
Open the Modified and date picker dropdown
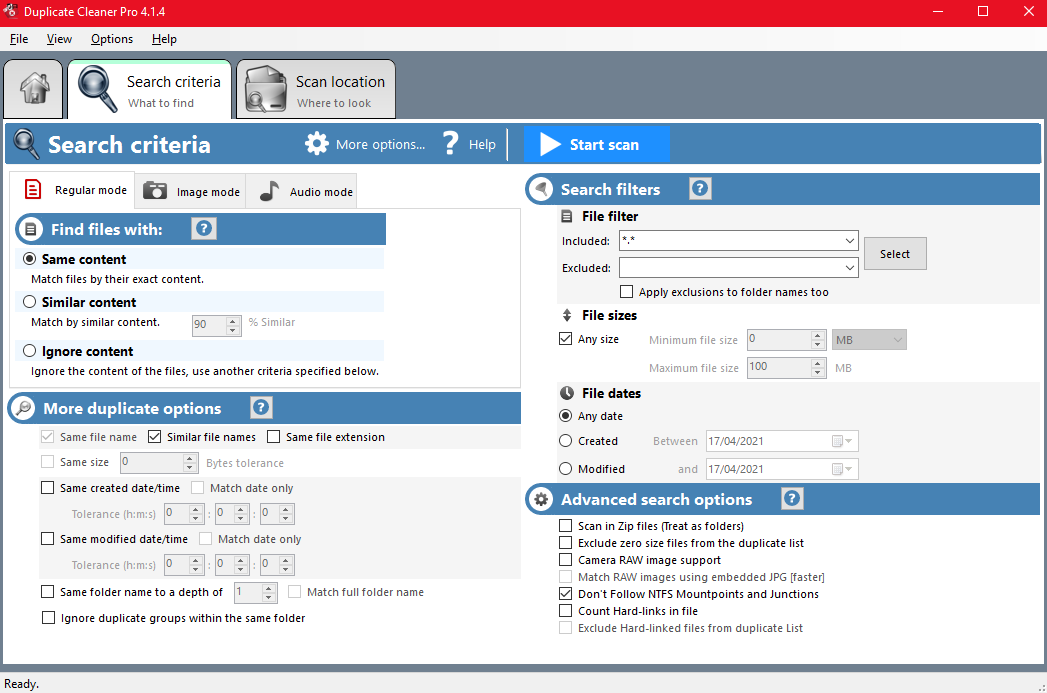click(x=843, y=469)
